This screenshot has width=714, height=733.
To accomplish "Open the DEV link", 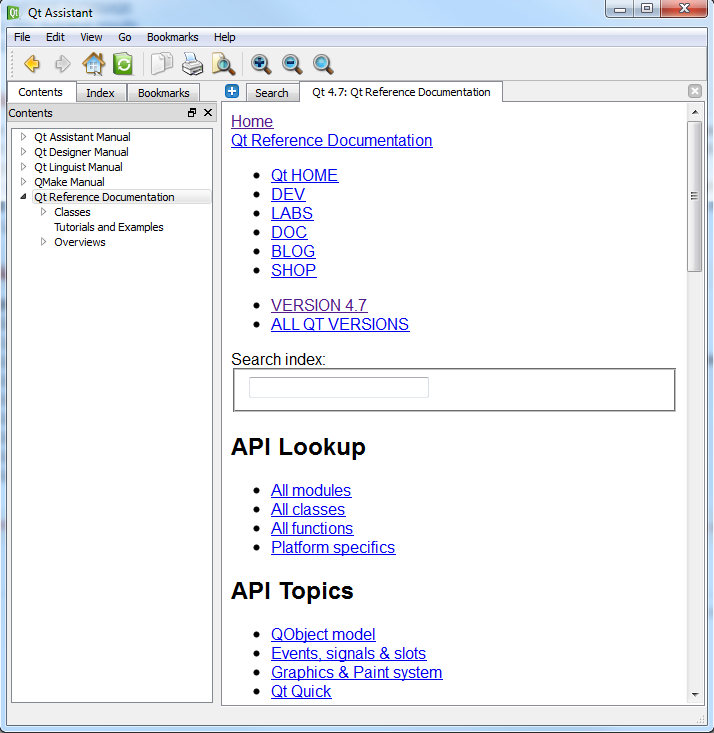I will [288, 194].
